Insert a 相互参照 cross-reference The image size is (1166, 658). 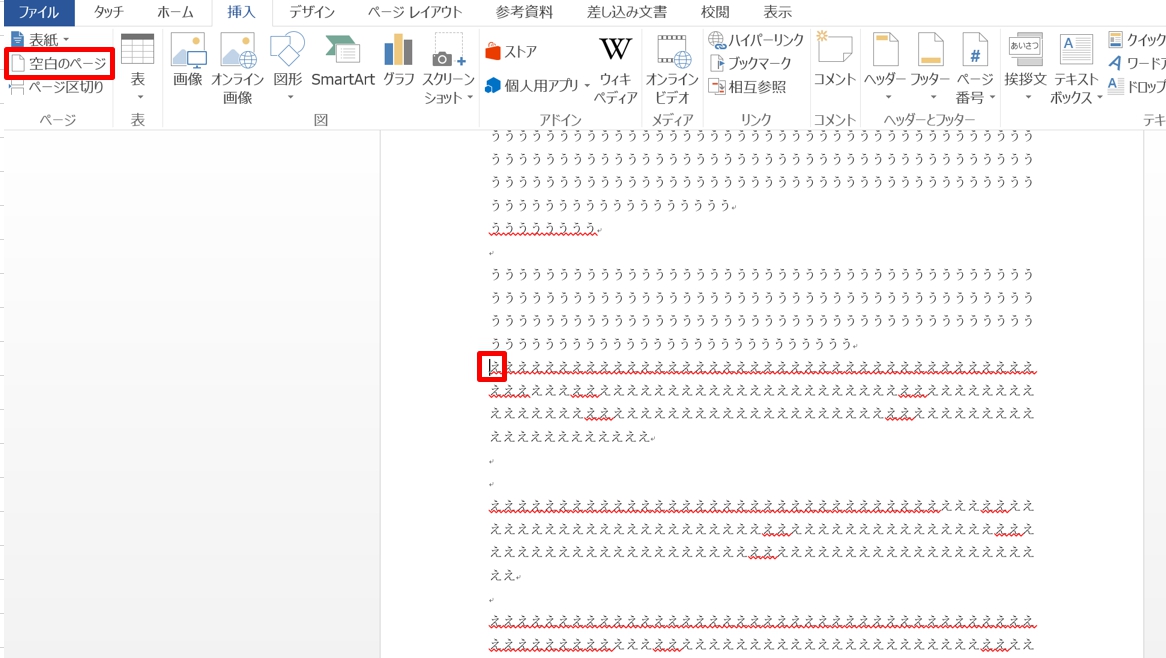click(748, 87)
